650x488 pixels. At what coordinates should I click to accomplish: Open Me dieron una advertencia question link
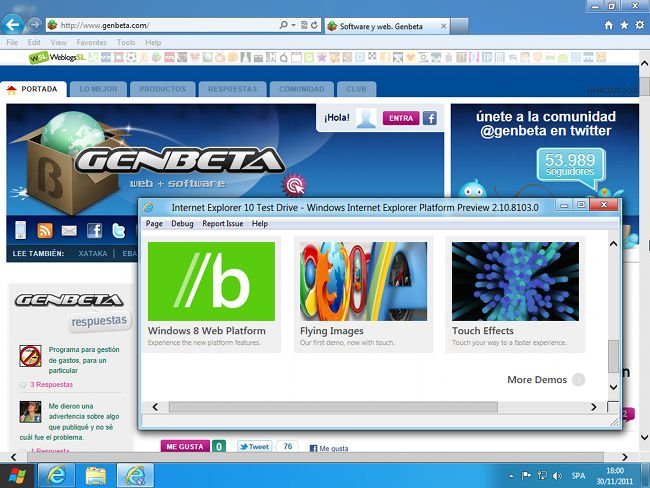click(69, 422)
